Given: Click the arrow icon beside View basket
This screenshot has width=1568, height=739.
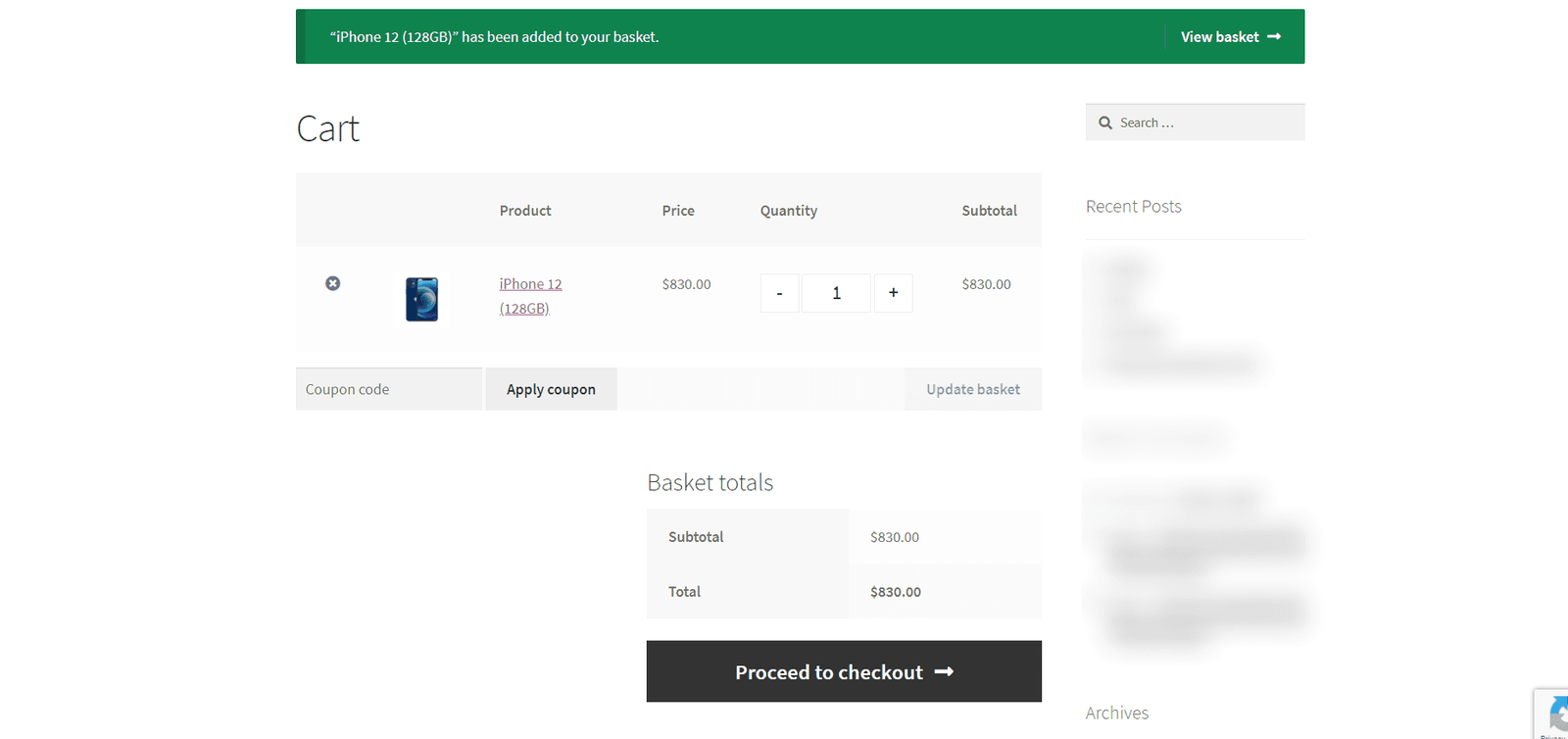Looking at the screenshot, I should click(1274, 36).
